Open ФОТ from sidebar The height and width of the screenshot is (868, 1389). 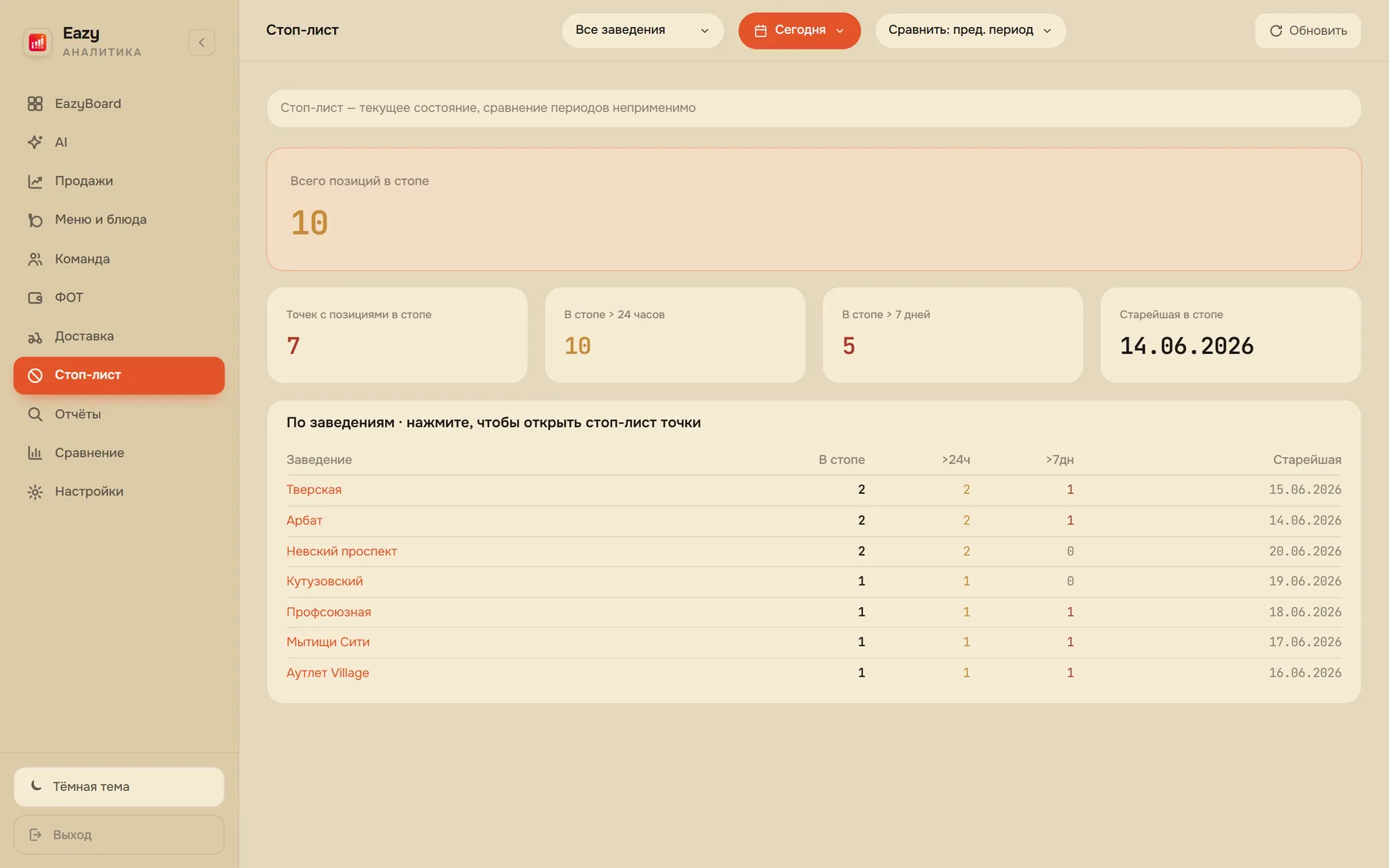tap(119, 298)
